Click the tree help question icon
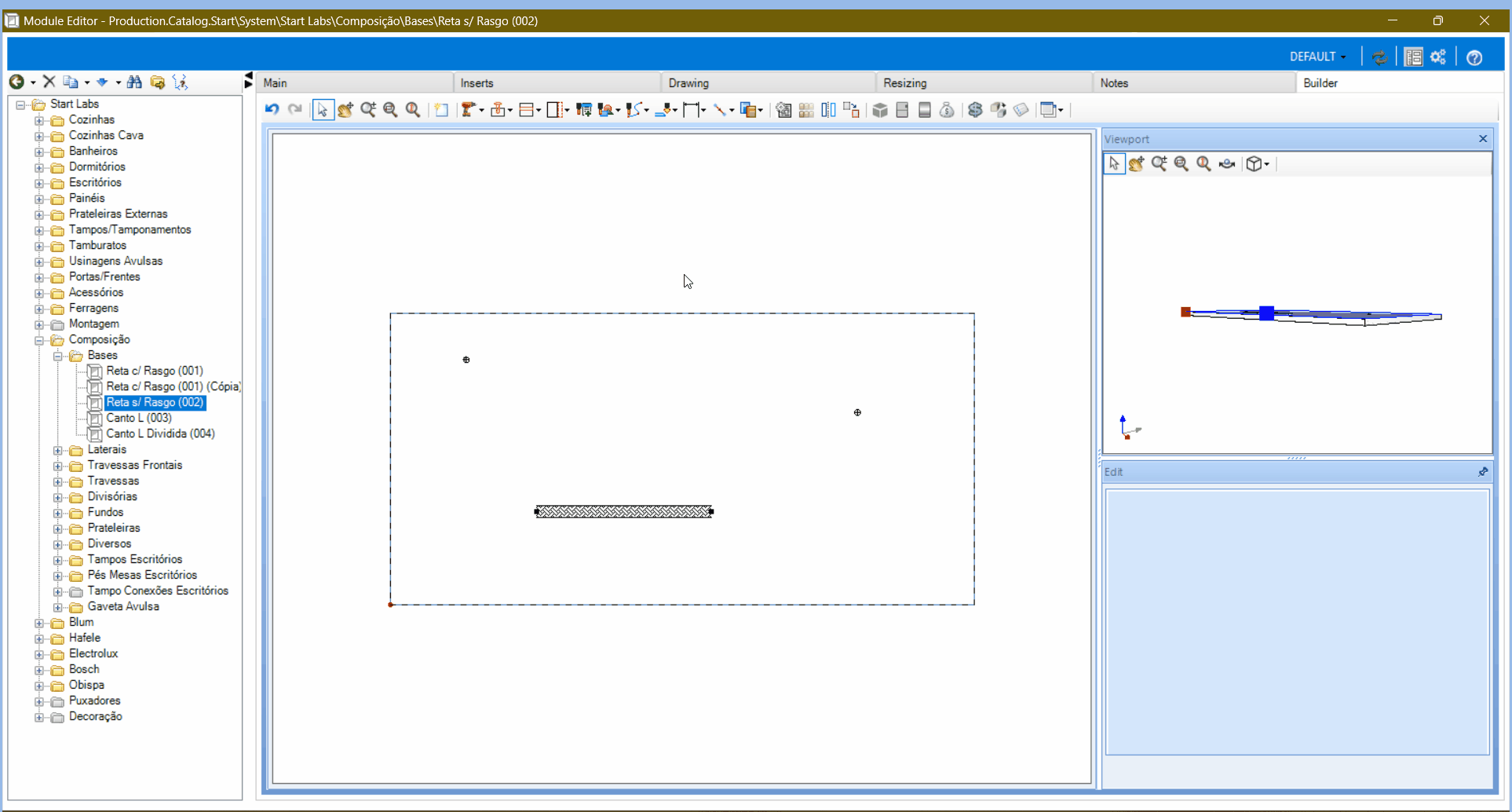 click(181, 82)
